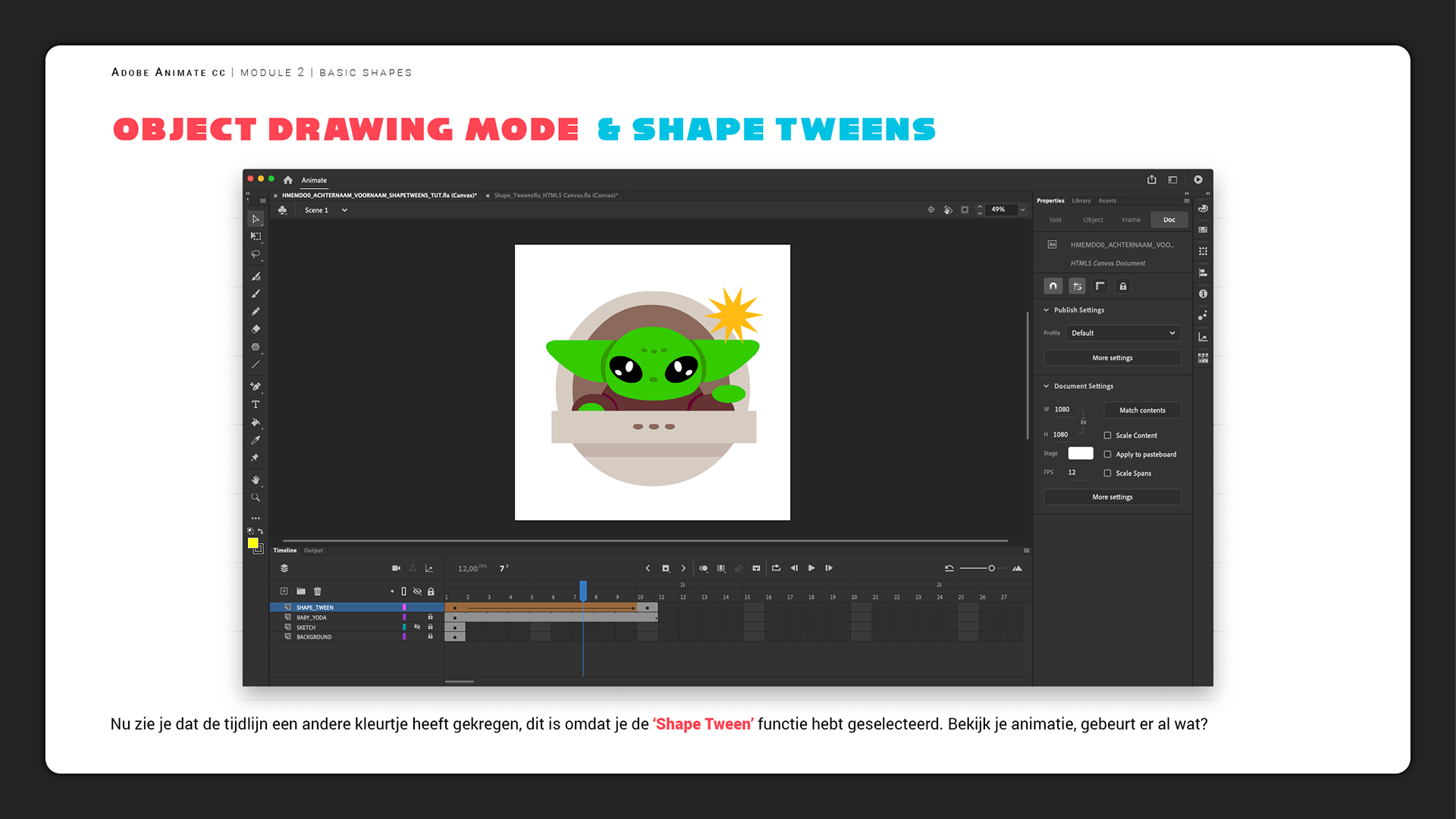Check the Apply to pasteboard option
The width and height of the screenshot is (1456, 819).
[1107, 454]
